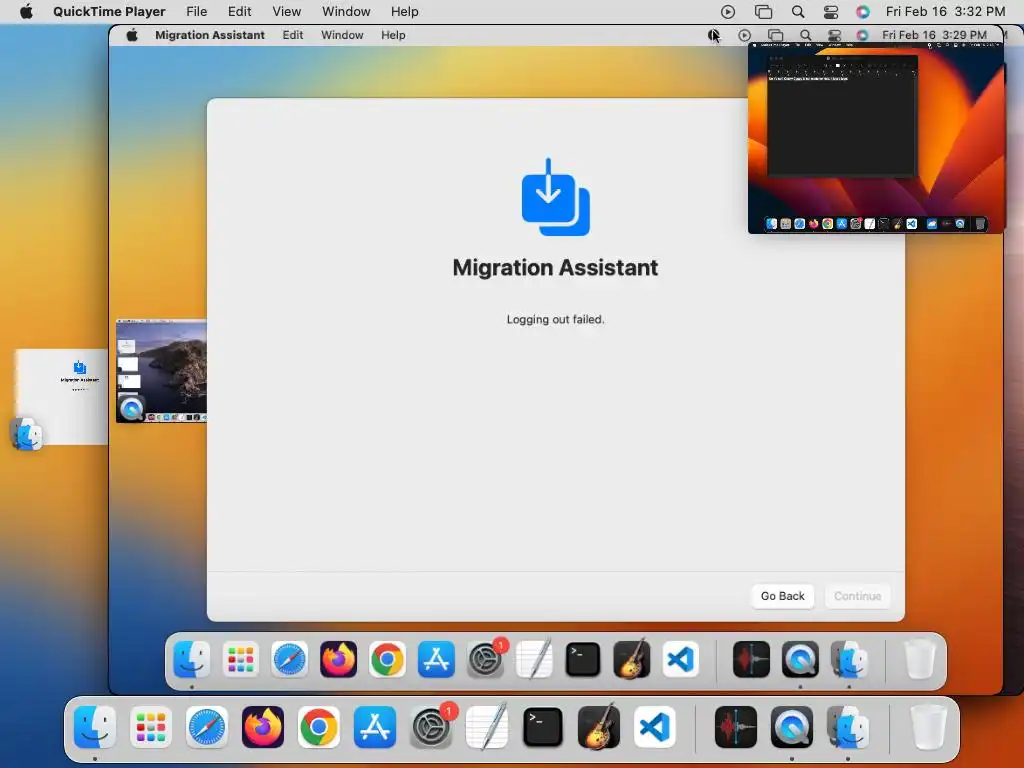Click TextEdit in the recorded screen's dock

point(534,660)
